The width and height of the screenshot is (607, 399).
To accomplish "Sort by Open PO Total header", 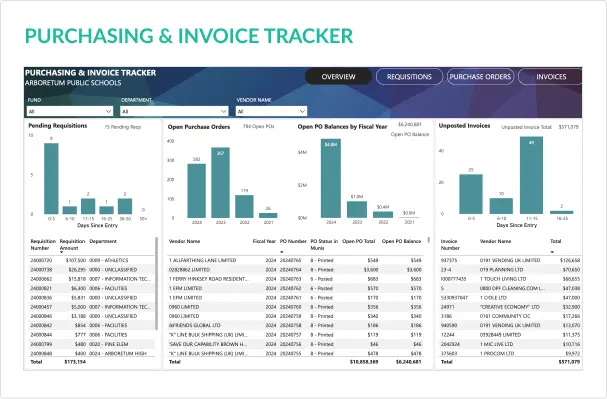I will click(x=358, y=241).
